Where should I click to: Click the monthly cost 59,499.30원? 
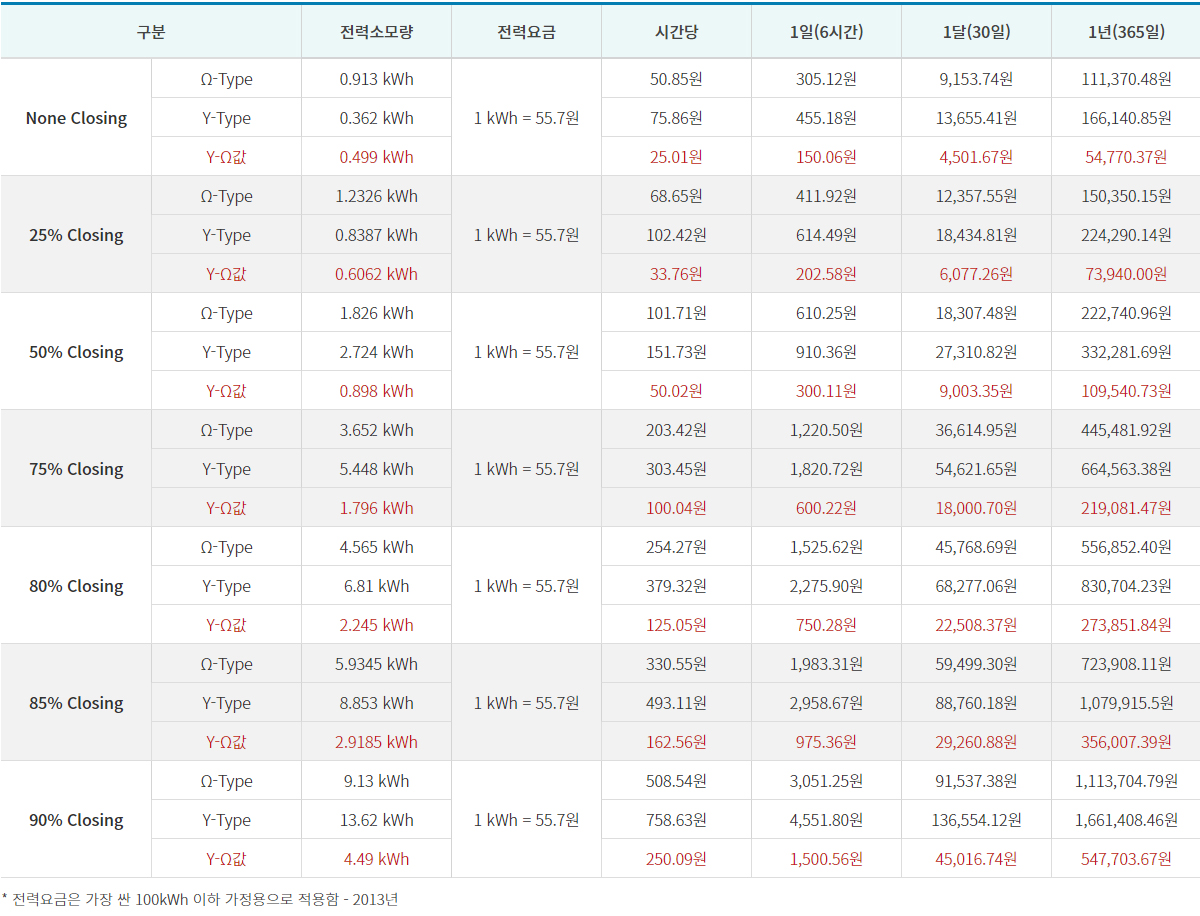tap(976, 664)
